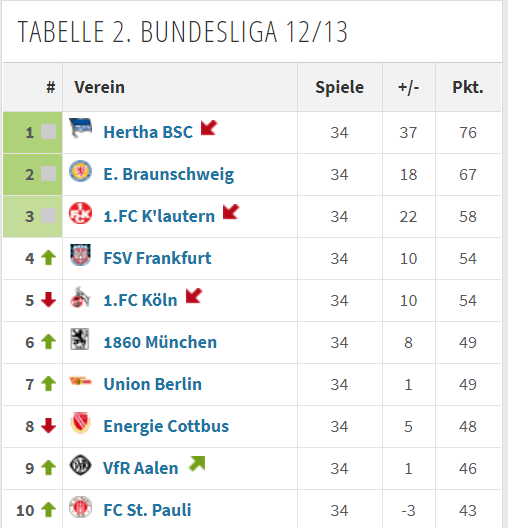The height and width of the screenshot is (528, 508).
Task: Open the FC St. Pauli team link
Action: click(147, 510)
